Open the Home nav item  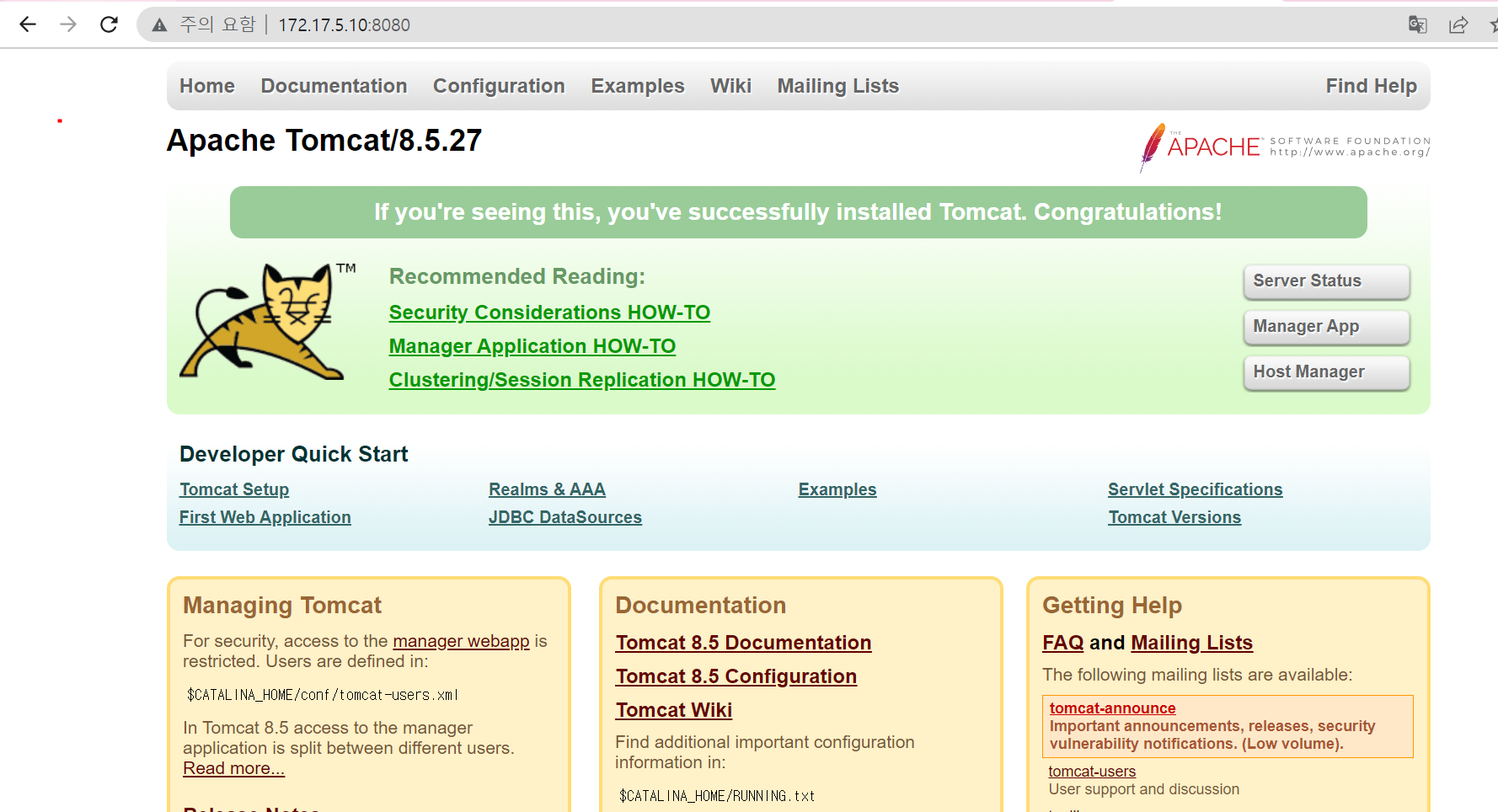207,86
